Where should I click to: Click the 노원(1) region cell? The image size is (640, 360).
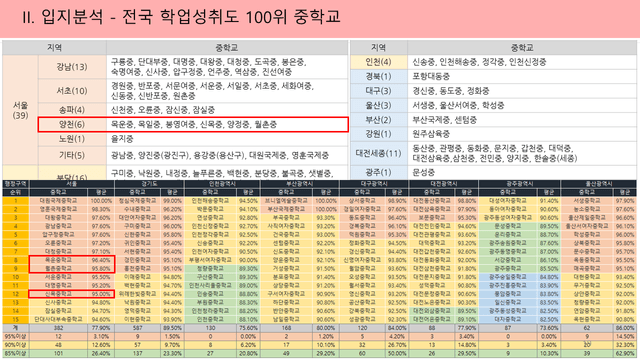pyautogui.click(x=72, y=139)
